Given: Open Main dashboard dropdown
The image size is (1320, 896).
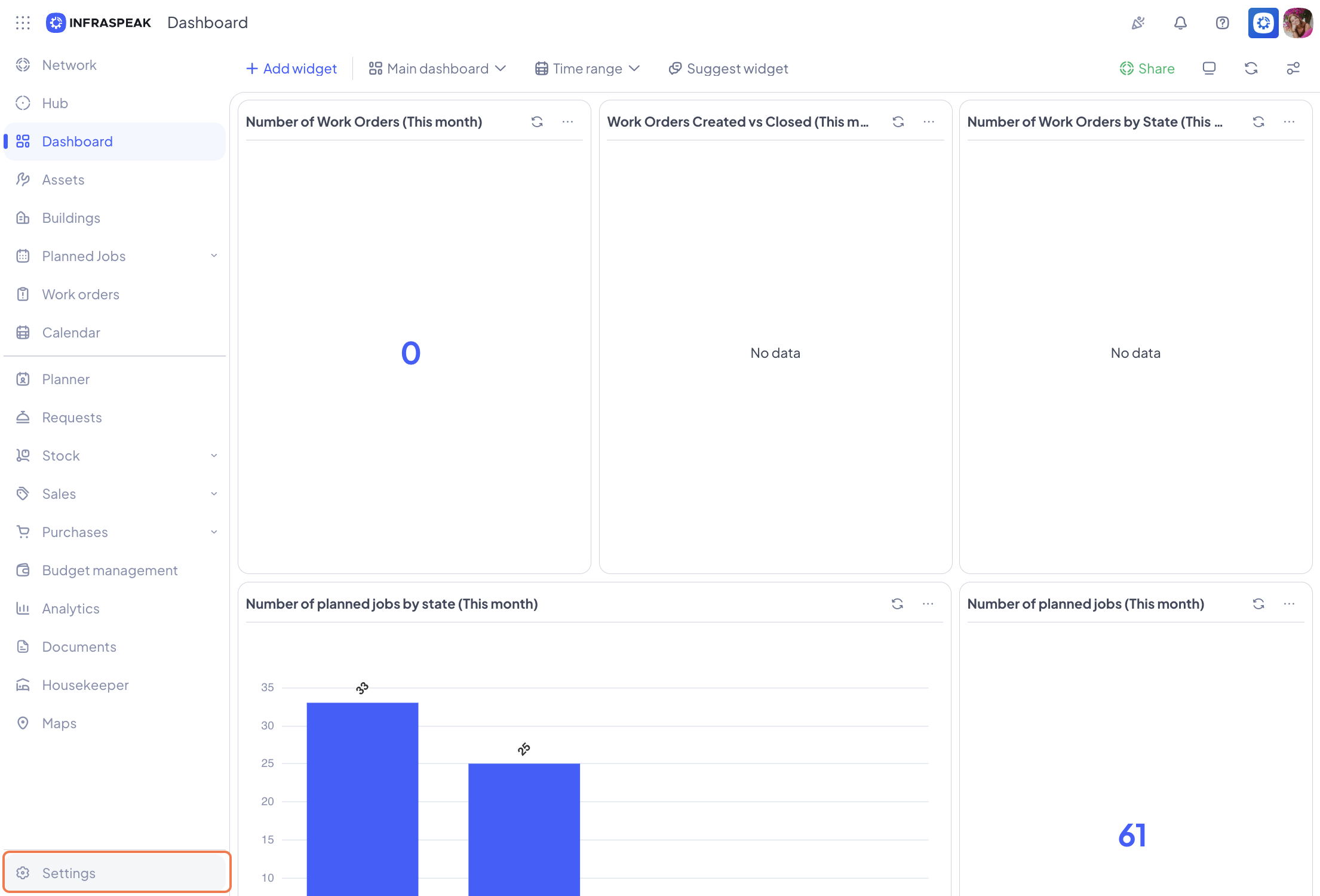Looking at the screenshot, I should [x=437, y=69].
